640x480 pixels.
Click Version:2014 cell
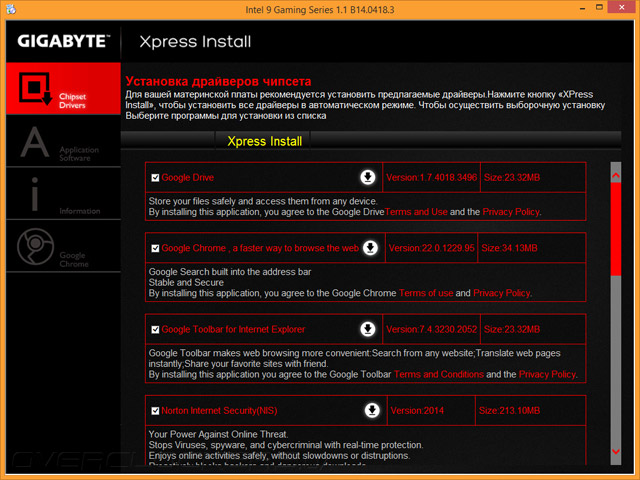[x=431, y=411]
